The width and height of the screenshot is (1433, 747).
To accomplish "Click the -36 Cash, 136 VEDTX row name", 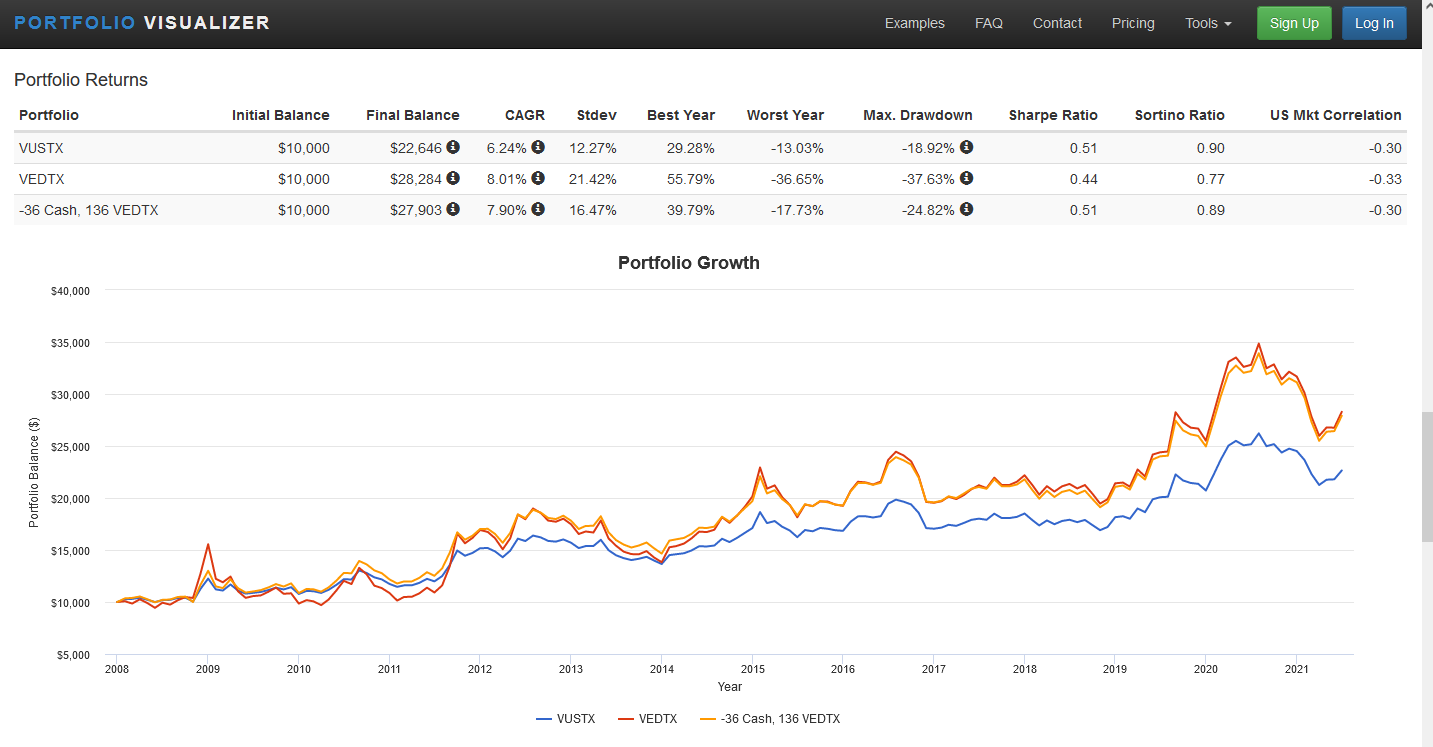I will click(88, 210).
